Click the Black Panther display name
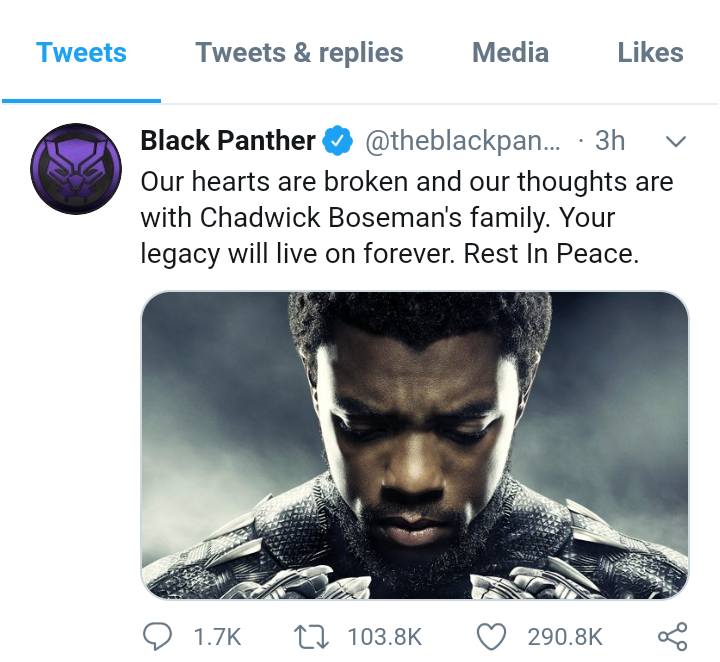 pyautogui.click(x=228, y=141)
